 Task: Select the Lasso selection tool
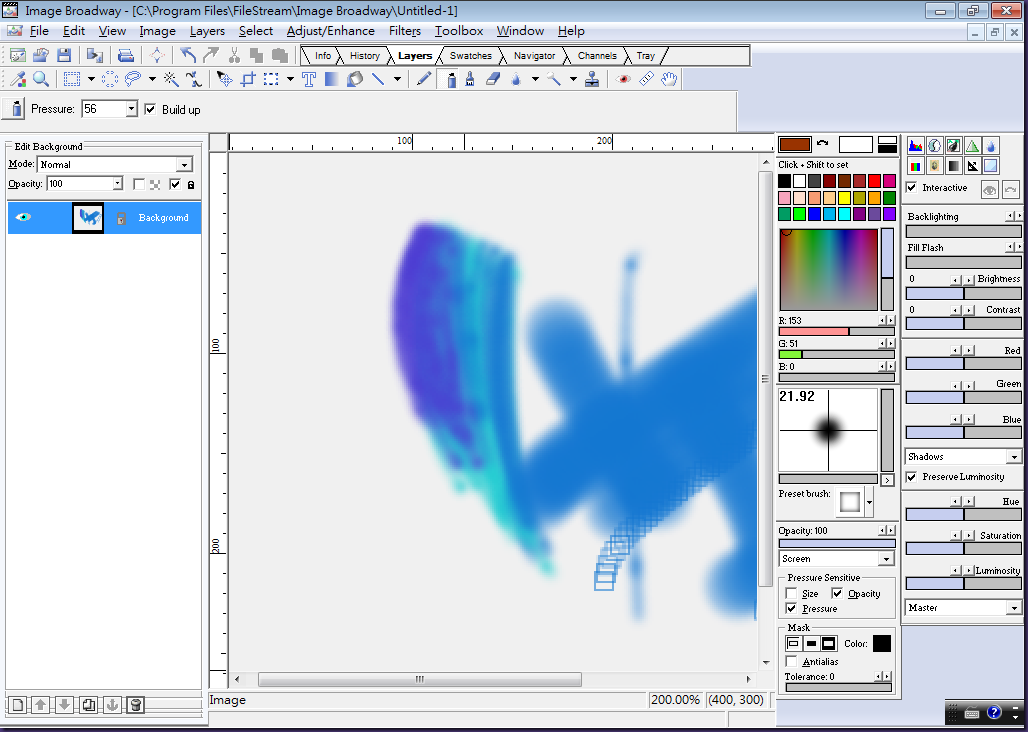[133, 79]
